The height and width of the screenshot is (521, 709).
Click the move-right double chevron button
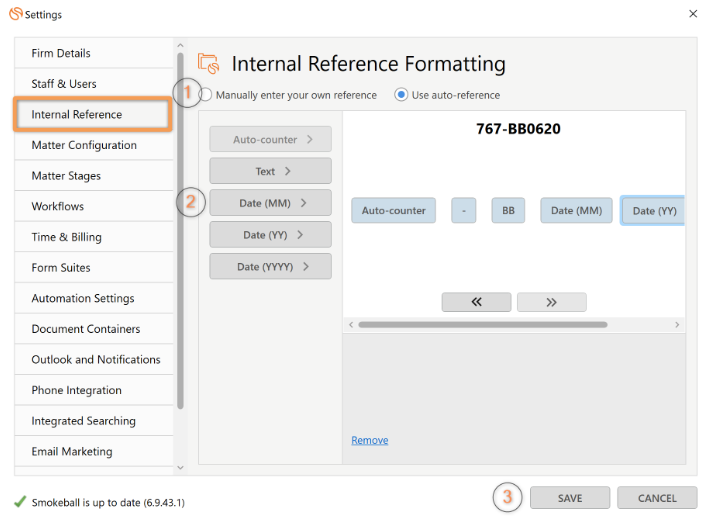click(x=552, y=302)
